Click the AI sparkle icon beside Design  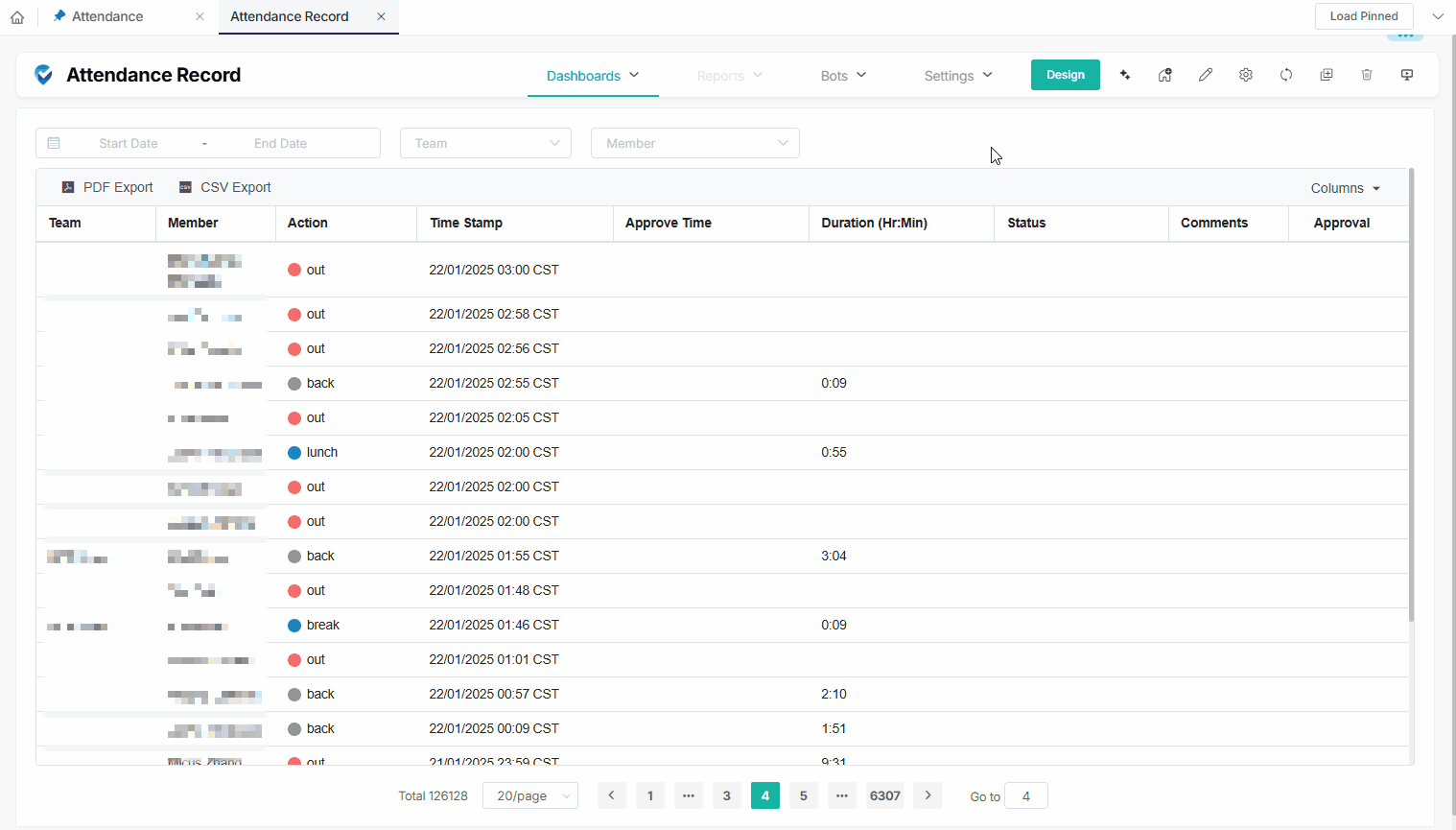[1125, 75]
